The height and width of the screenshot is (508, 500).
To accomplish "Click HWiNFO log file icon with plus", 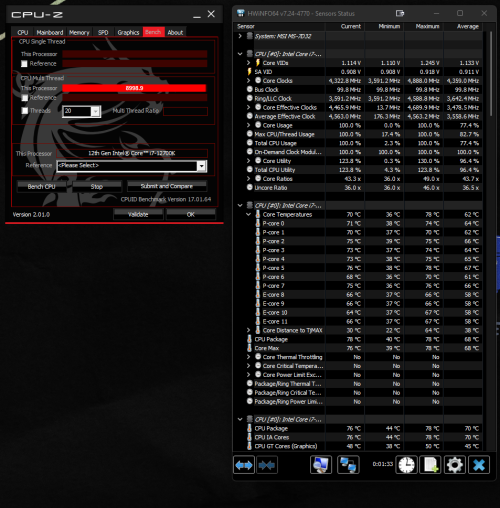I will tap(430, 465).
